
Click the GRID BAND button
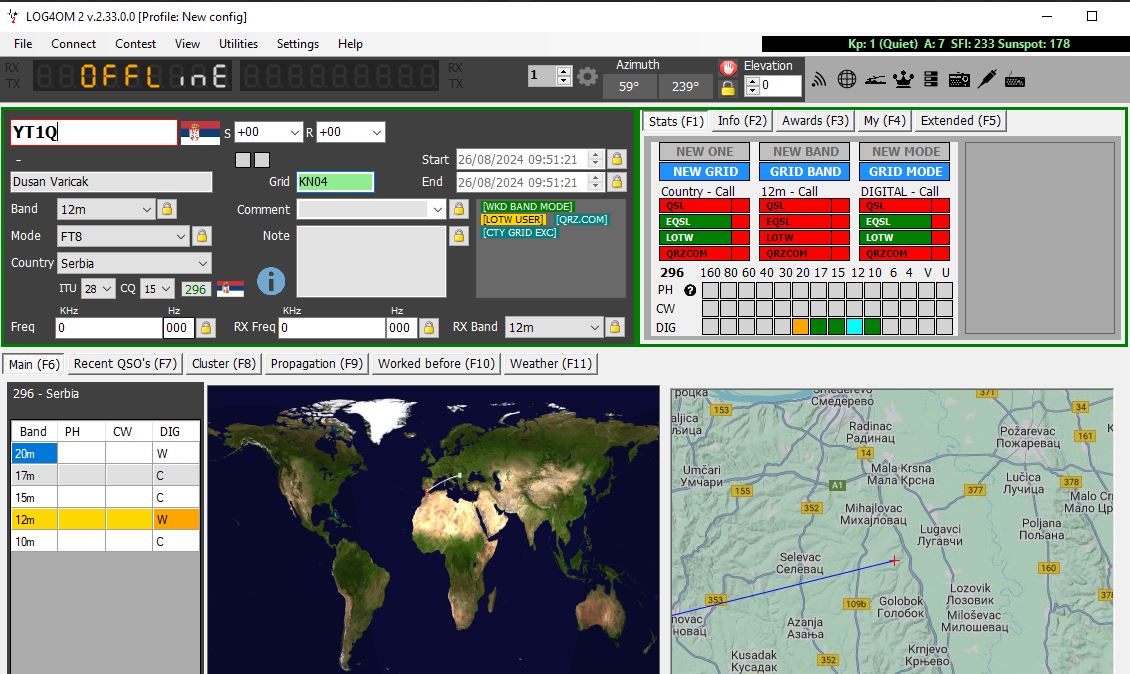click(805, 172)
